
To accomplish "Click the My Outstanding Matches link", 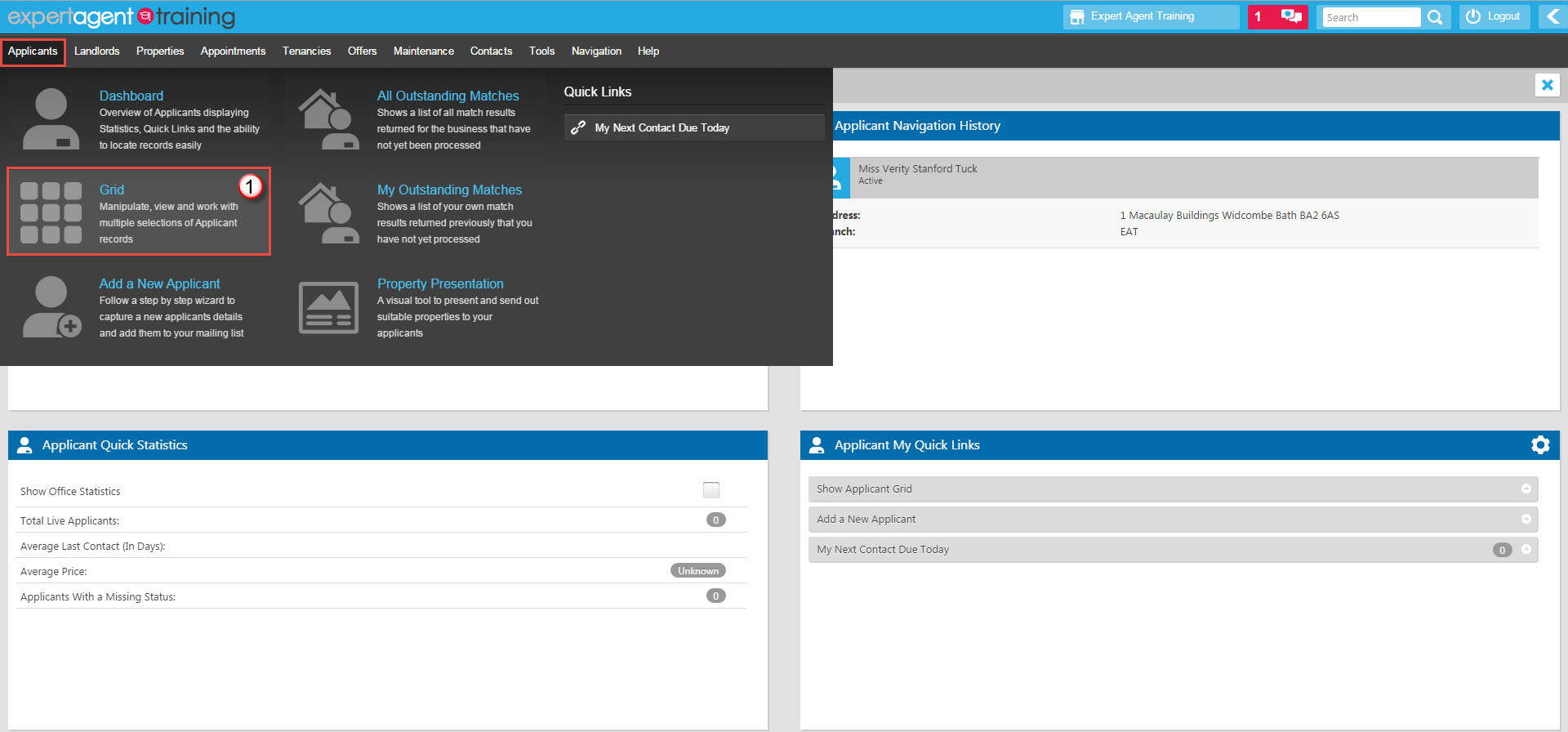I will (x=449, y=190).
